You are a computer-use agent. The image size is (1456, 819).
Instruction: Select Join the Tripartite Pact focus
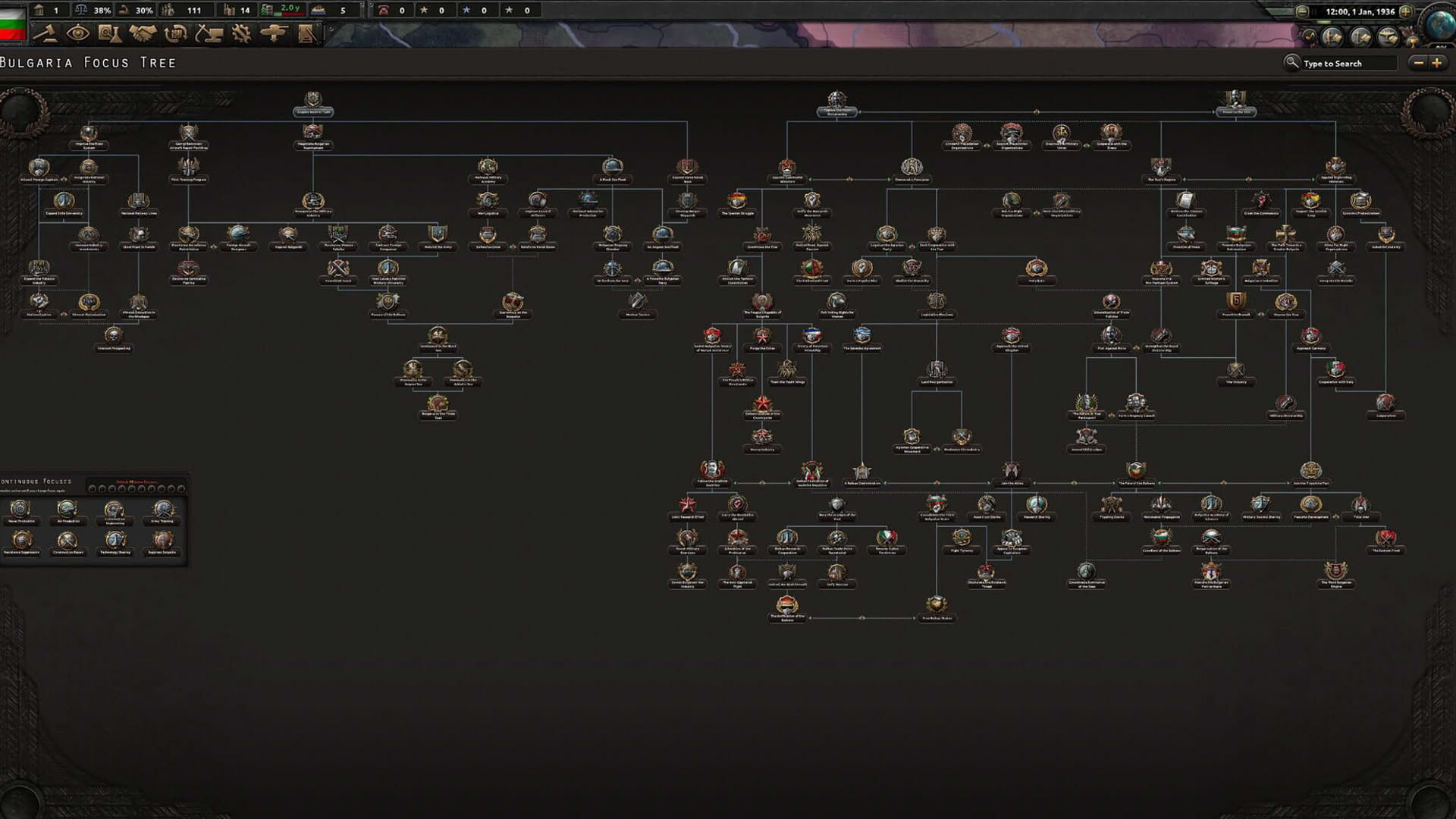coord(1310,473)
